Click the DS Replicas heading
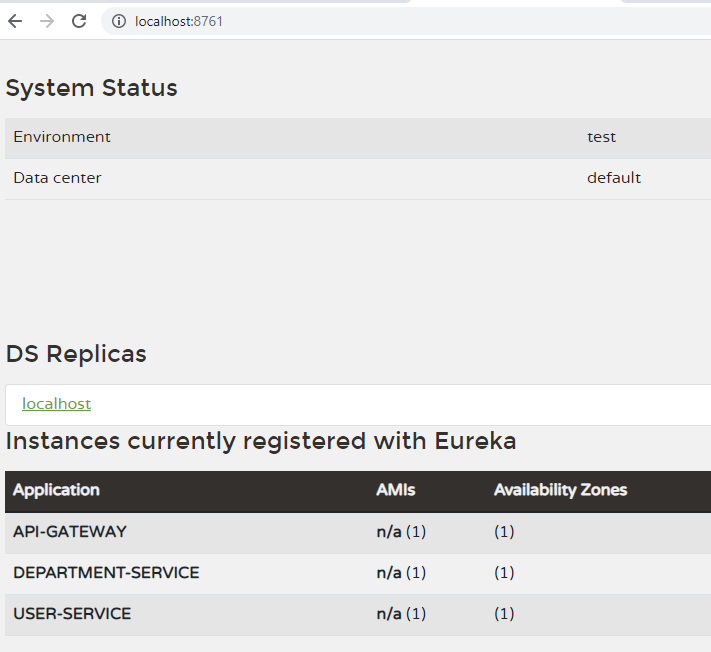Screen dimensions: 711x652 (76, 354)
